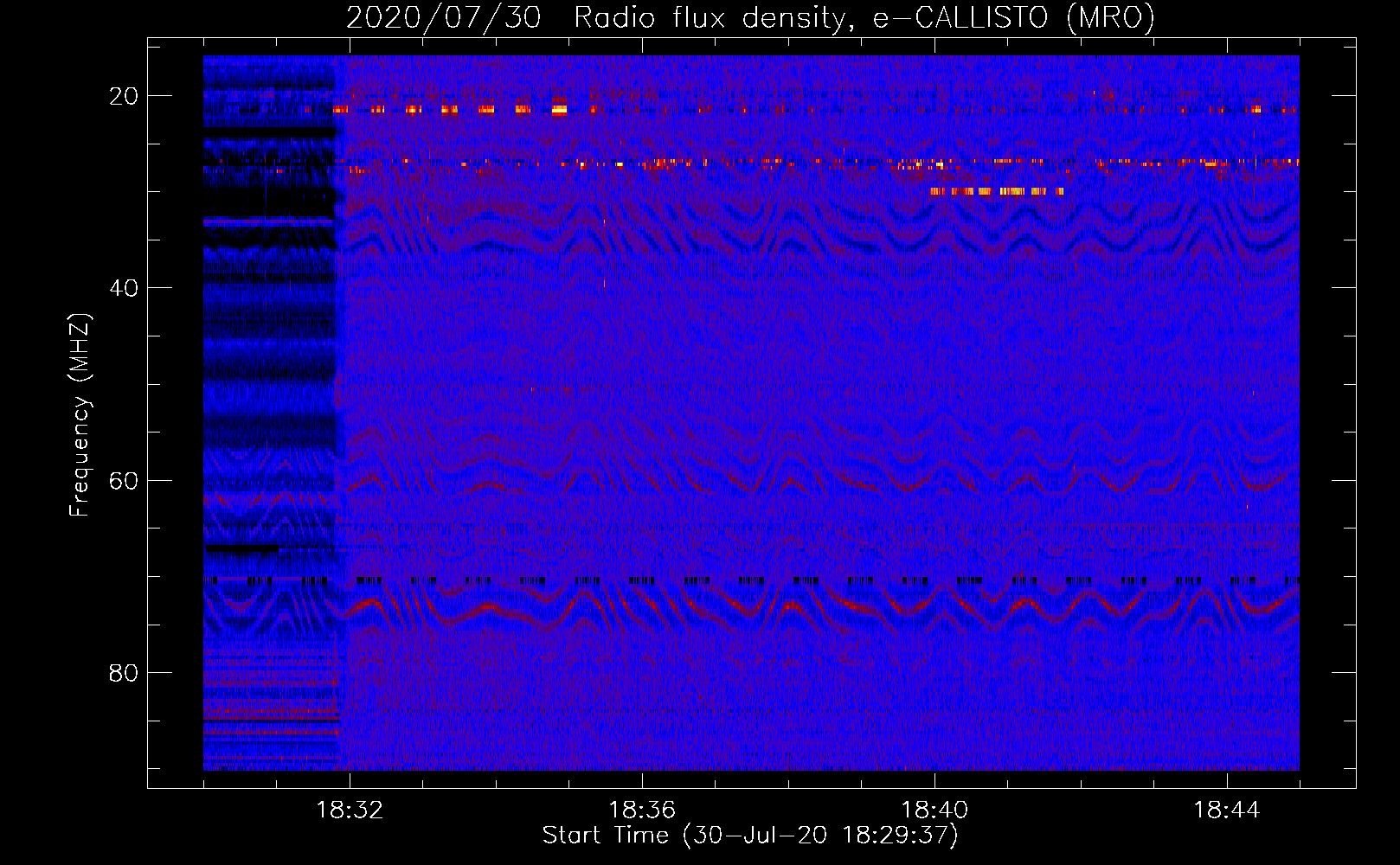Image resolution: width=1400 pixels, height=865 pixels.
Task: Click the '18:36' time tick label
Action: pos(642,811)
